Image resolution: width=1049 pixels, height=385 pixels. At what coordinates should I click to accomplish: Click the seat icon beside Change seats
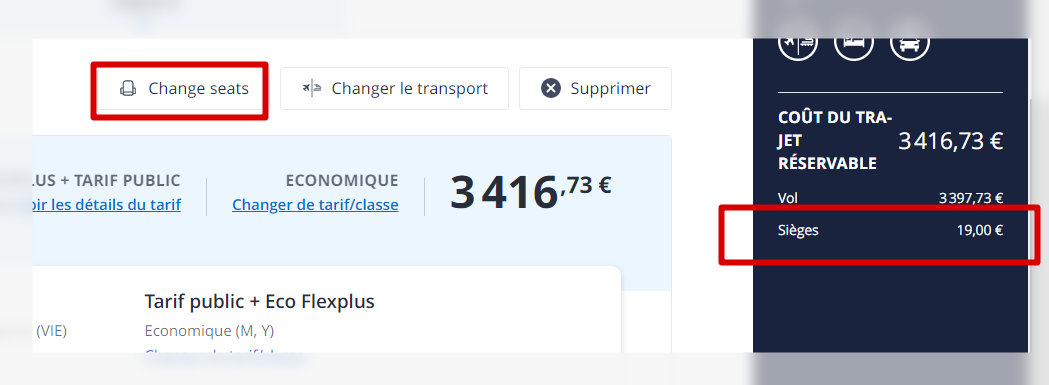pos(128,88)
